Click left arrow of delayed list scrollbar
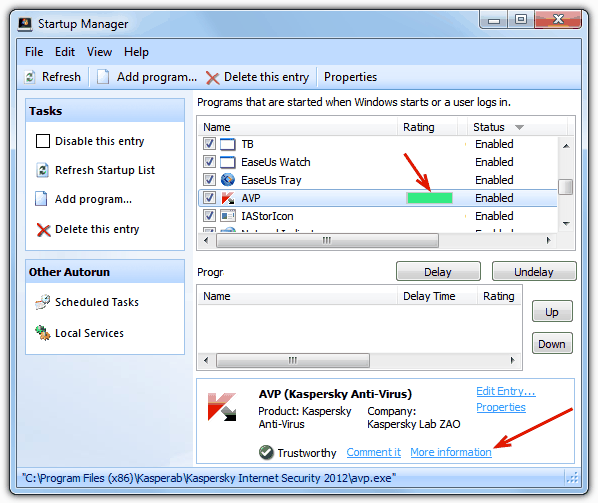Screen dimensions: 598x503 click(206, 360)
